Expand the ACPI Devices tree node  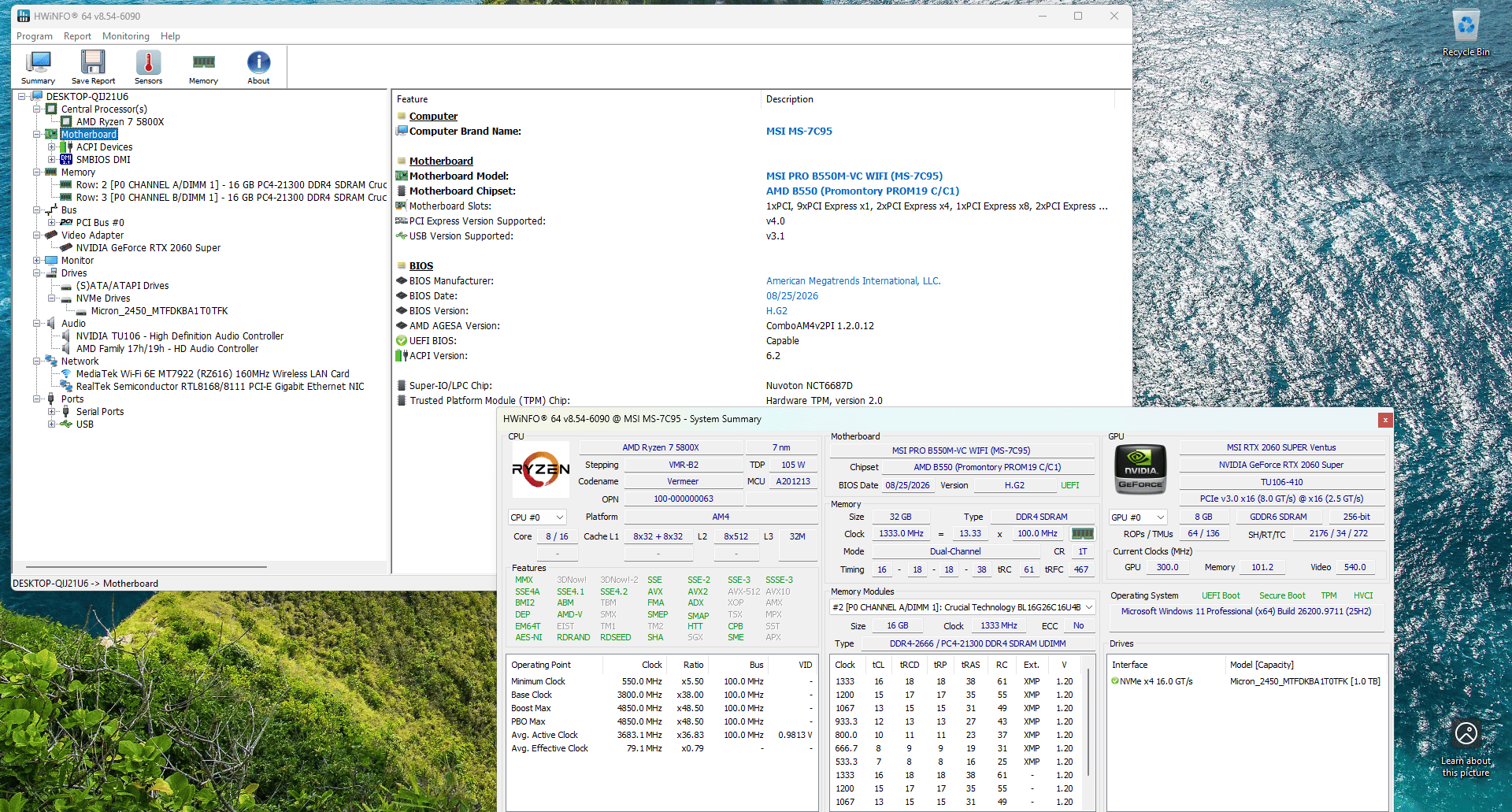(x=51, y=147)
